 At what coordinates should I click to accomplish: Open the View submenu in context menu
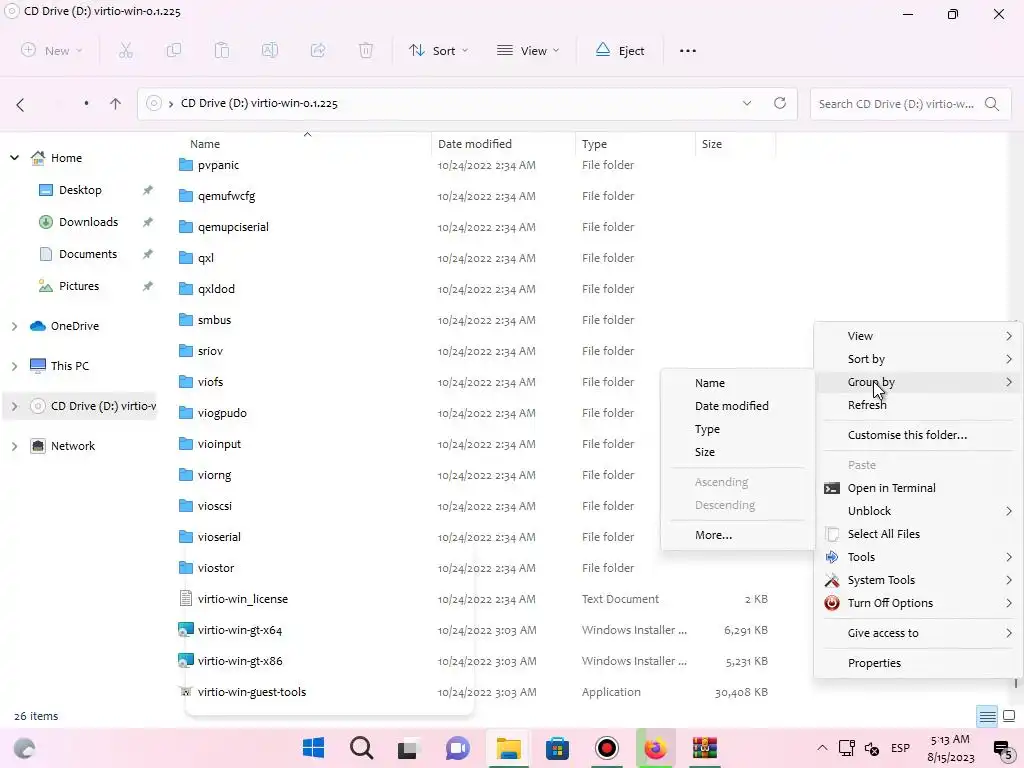[918, 336]
